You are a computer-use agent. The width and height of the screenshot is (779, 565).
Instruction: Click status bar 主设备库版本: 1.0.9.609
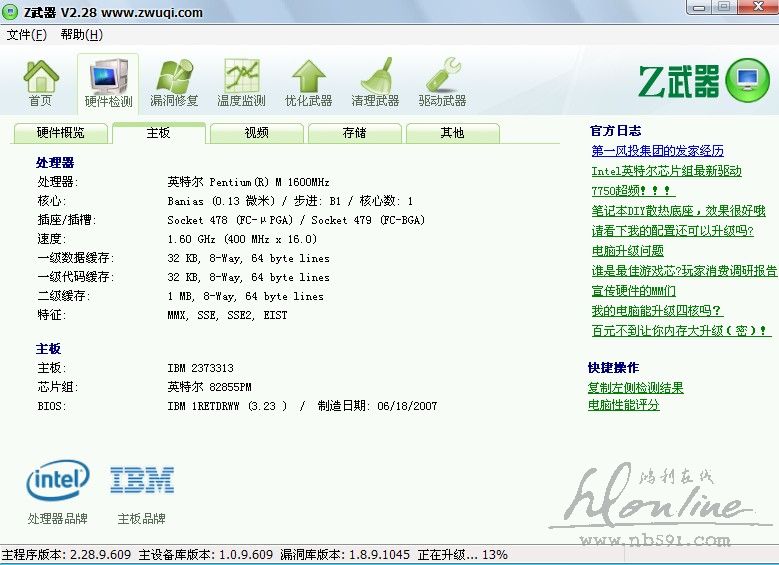point(206,555)
